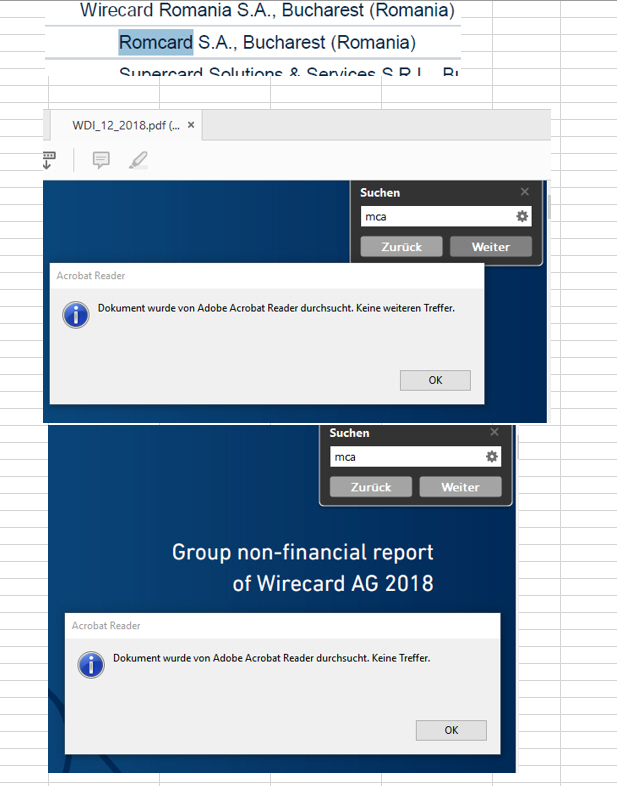The height and width of the screenshot is (786, 617).
Task: Click 'of Wirecard AG 2018' heading text
Action: coord(333,583)
